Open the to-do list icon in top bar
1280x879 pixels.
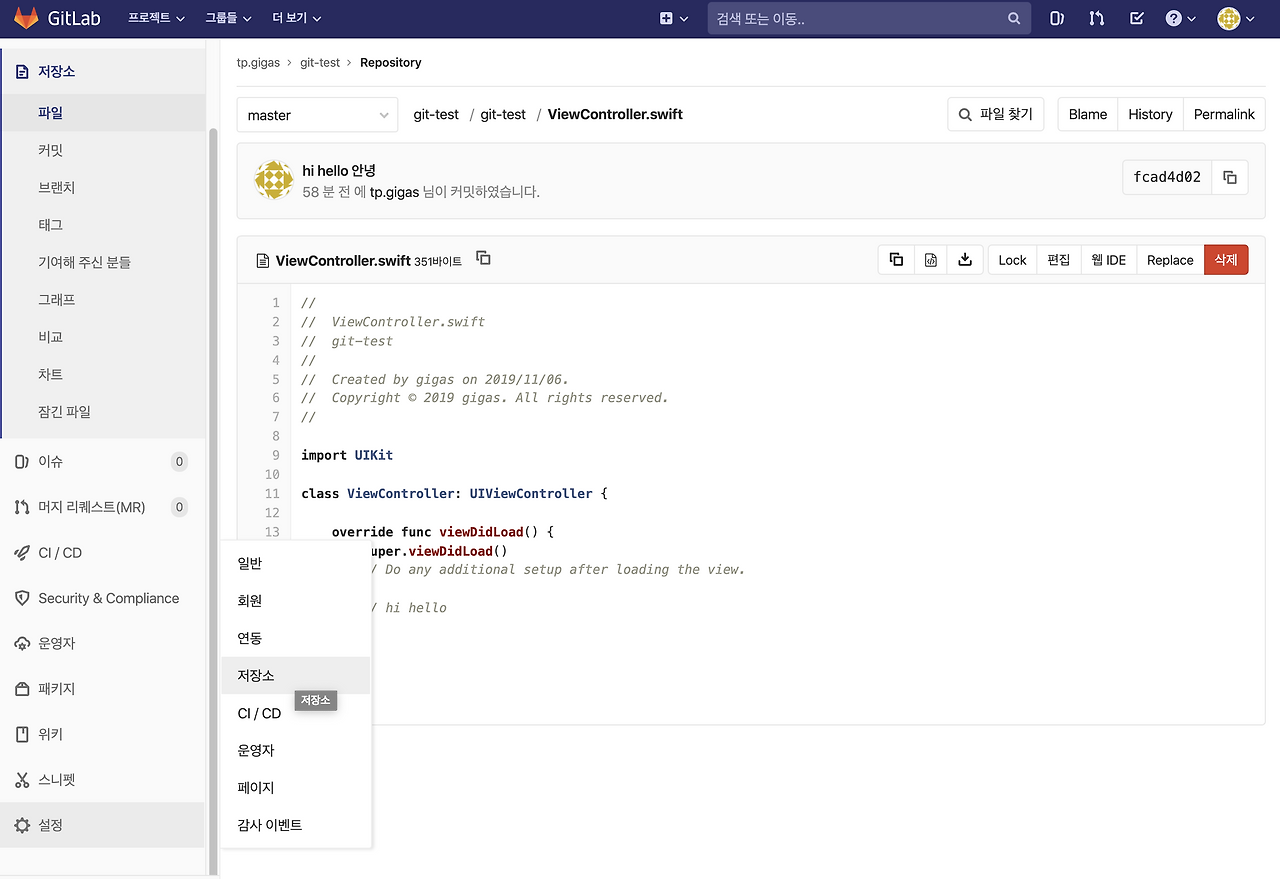coord(1136,18)
